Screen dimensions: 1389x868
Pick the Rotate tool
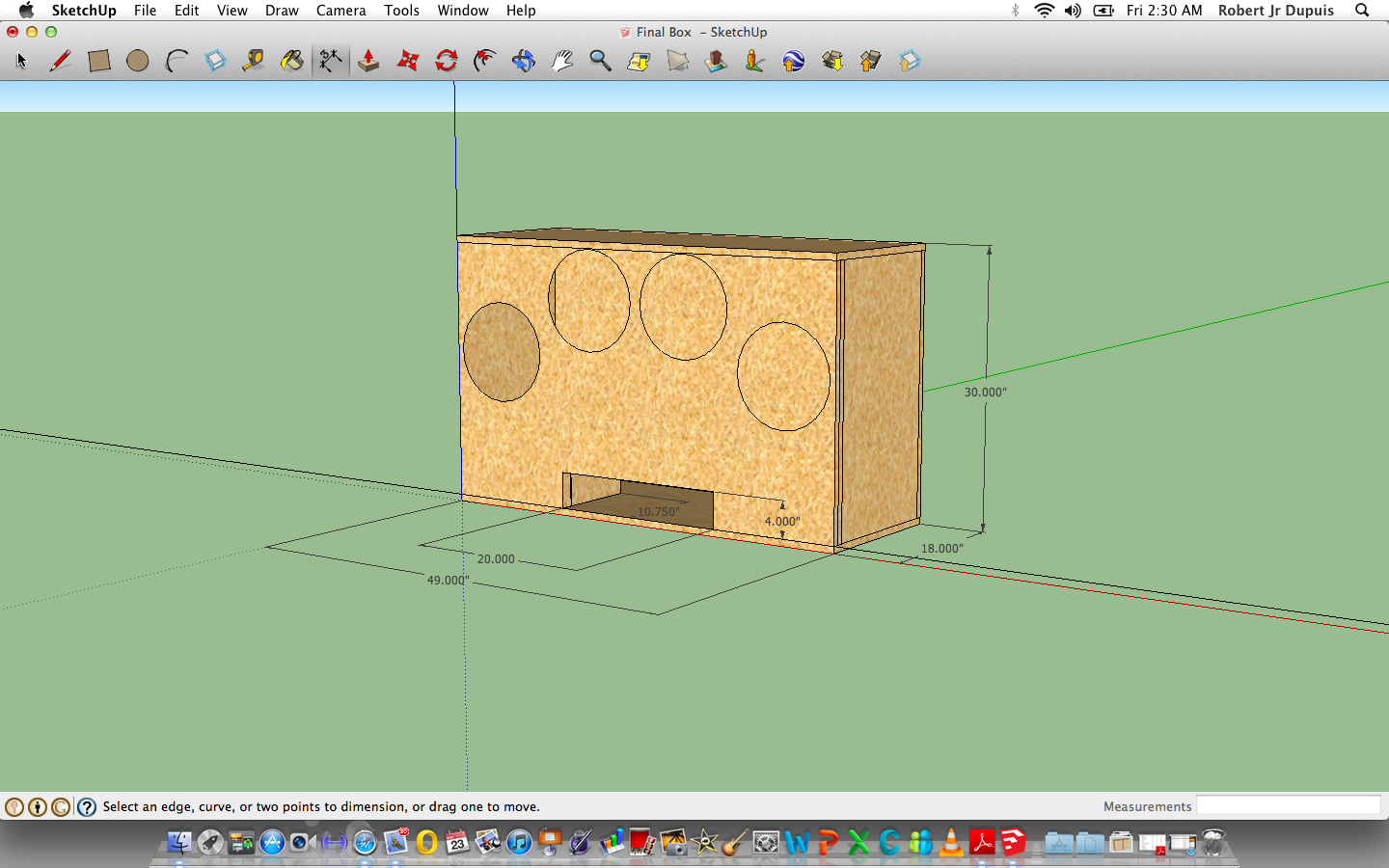pos(446,61)
